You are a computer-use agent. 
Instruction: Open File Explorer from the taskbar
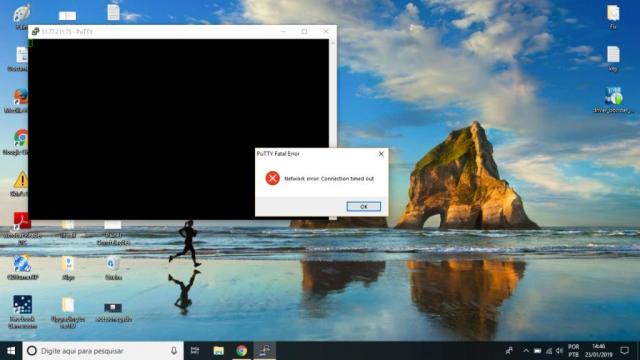(x=218, y=351)
